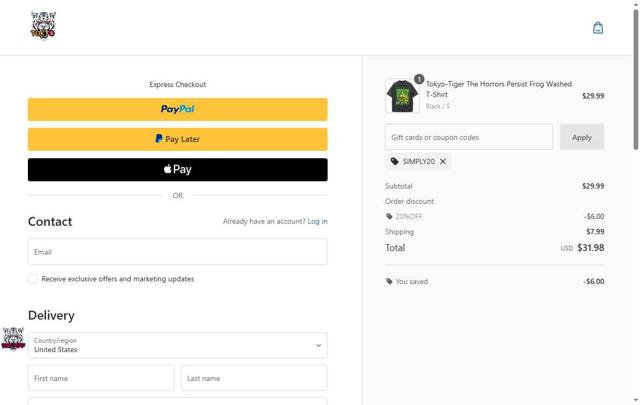Click the tag icon beside You saved

389,281
